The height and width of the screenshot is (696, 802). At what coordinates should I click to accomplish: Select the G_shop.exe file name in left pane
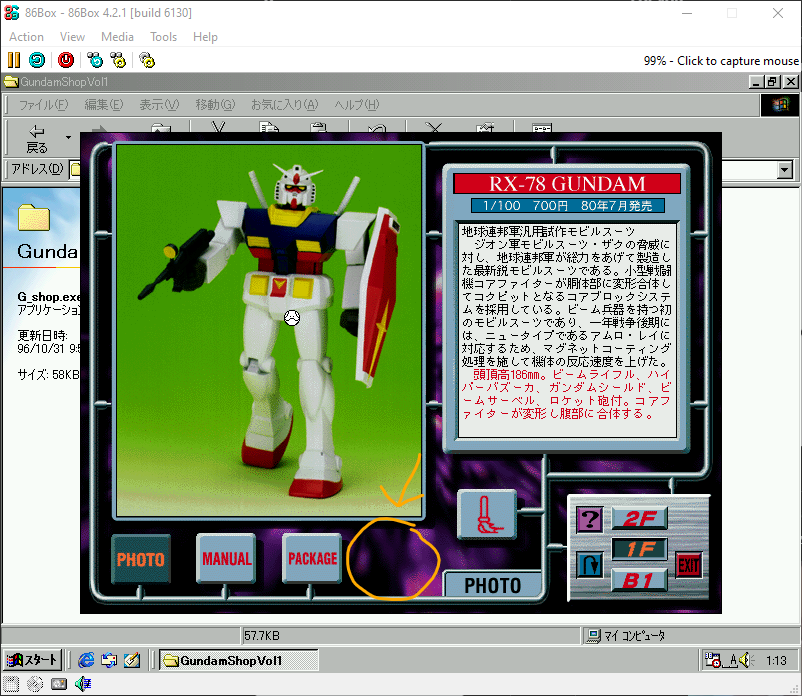click(49, 297)
